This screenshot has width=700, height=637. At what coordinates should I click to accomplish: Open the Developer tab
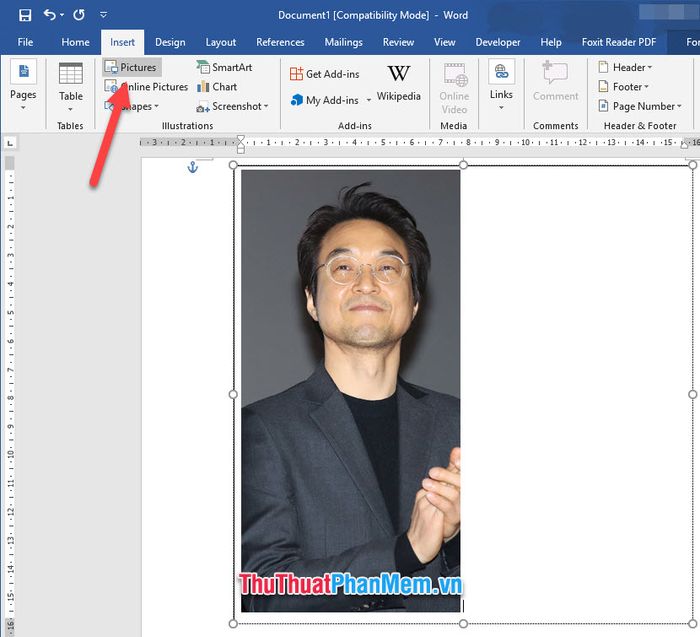(498, 42)
